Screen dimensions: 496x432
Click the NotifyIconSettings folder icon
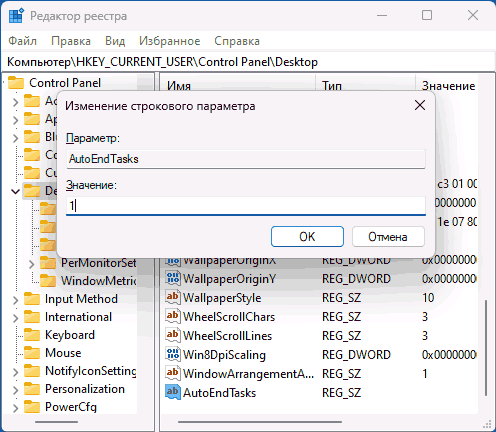pos(32,371)
